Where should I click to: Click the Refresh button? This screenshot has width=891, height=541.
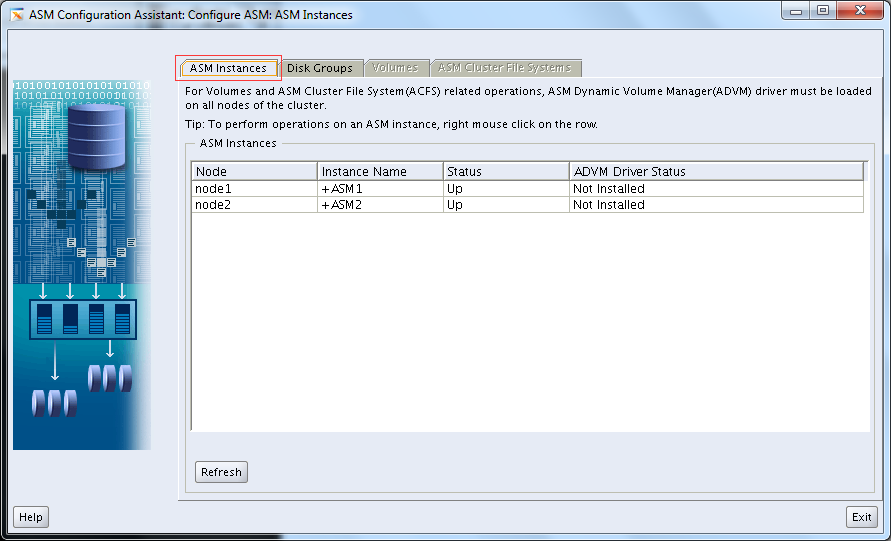221,472
